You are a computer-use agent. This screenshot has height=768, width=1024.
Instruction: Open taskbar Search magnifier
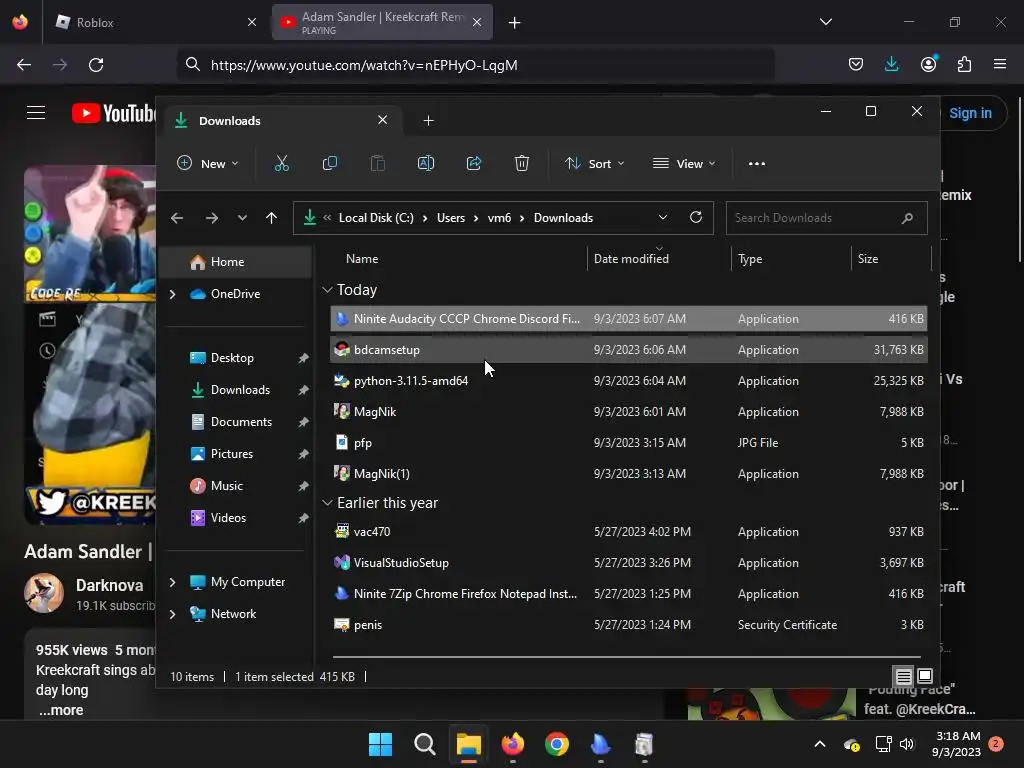coord(424,744)
